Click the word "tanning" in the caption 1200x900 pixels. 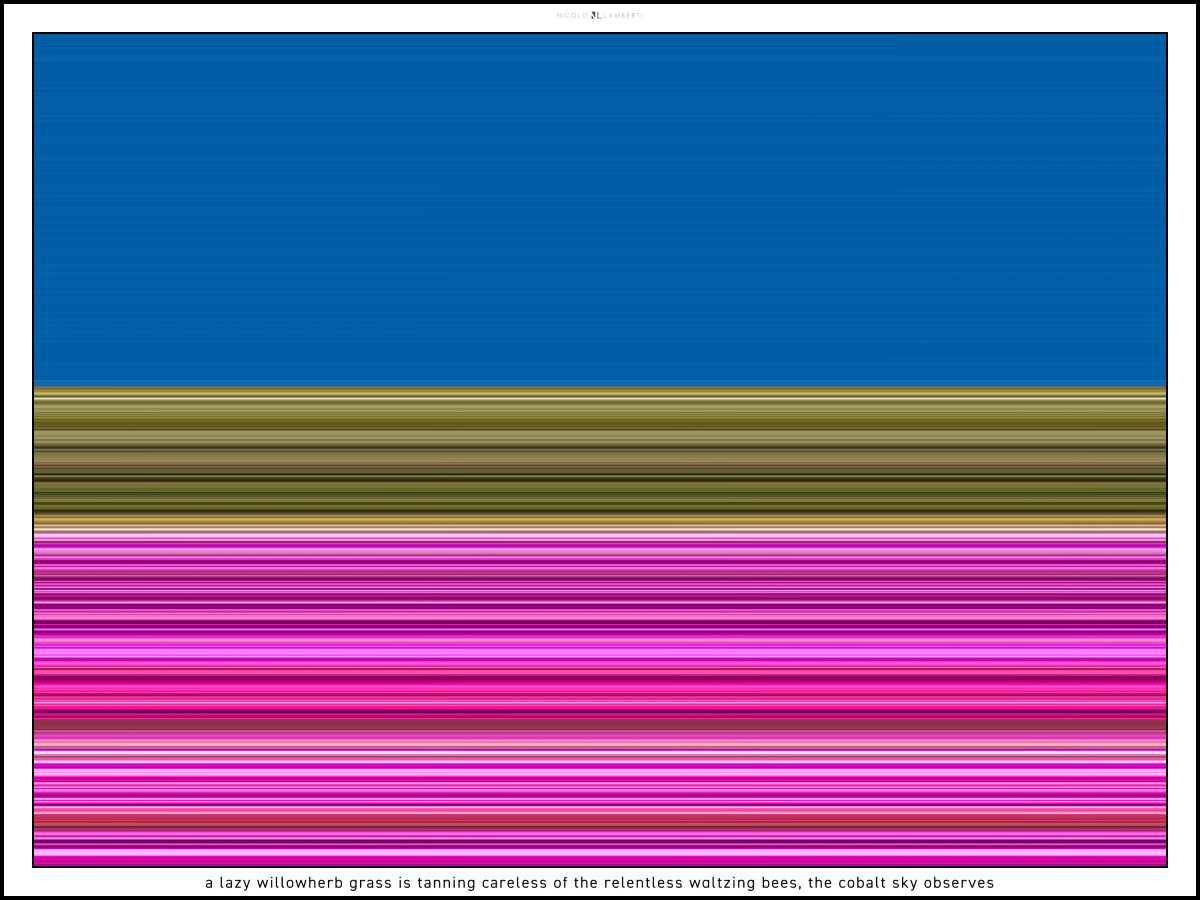[x=446, y=883]
